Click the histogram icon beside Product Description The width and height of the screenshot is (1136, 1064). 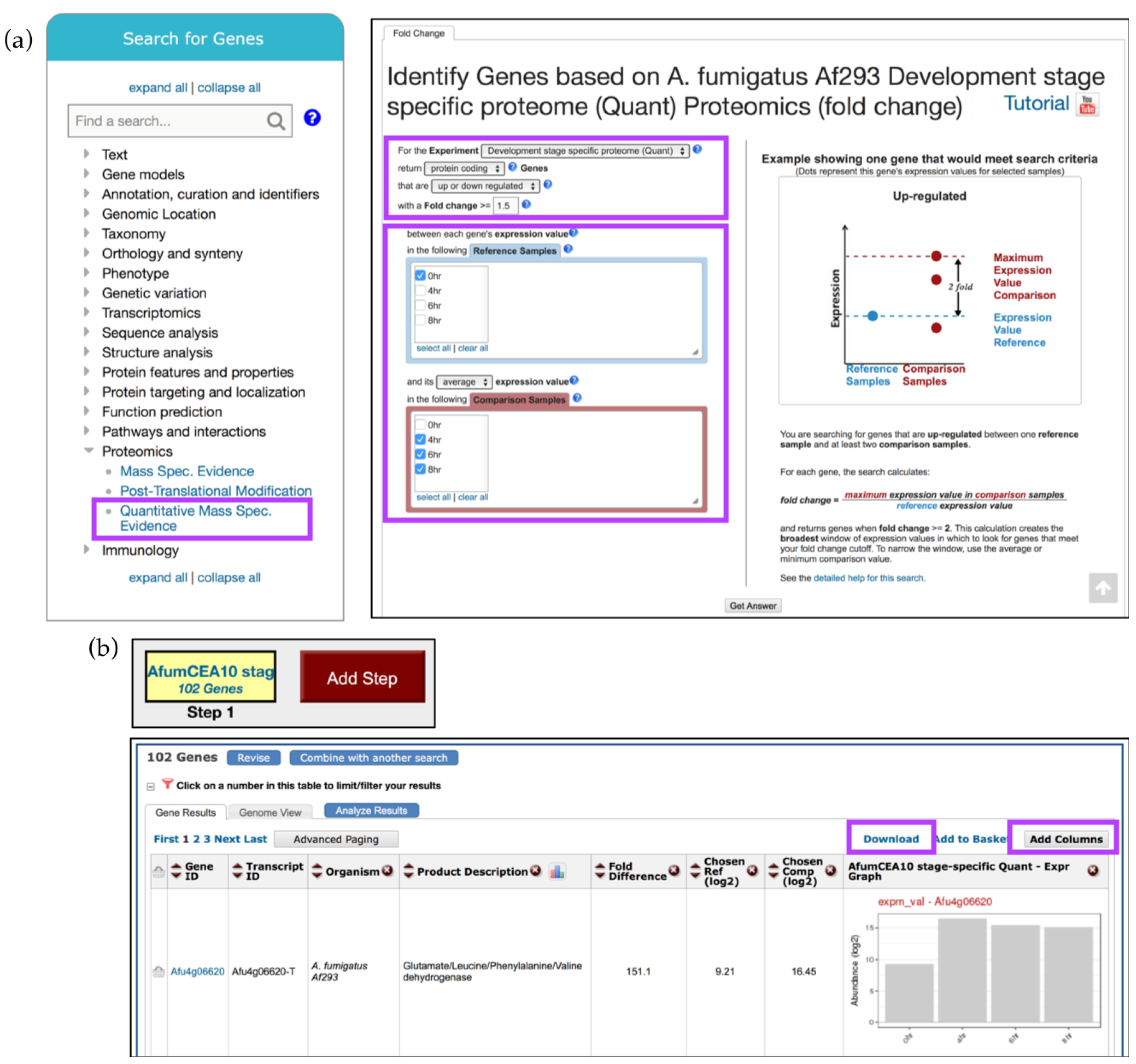click(x=557, y=871)
